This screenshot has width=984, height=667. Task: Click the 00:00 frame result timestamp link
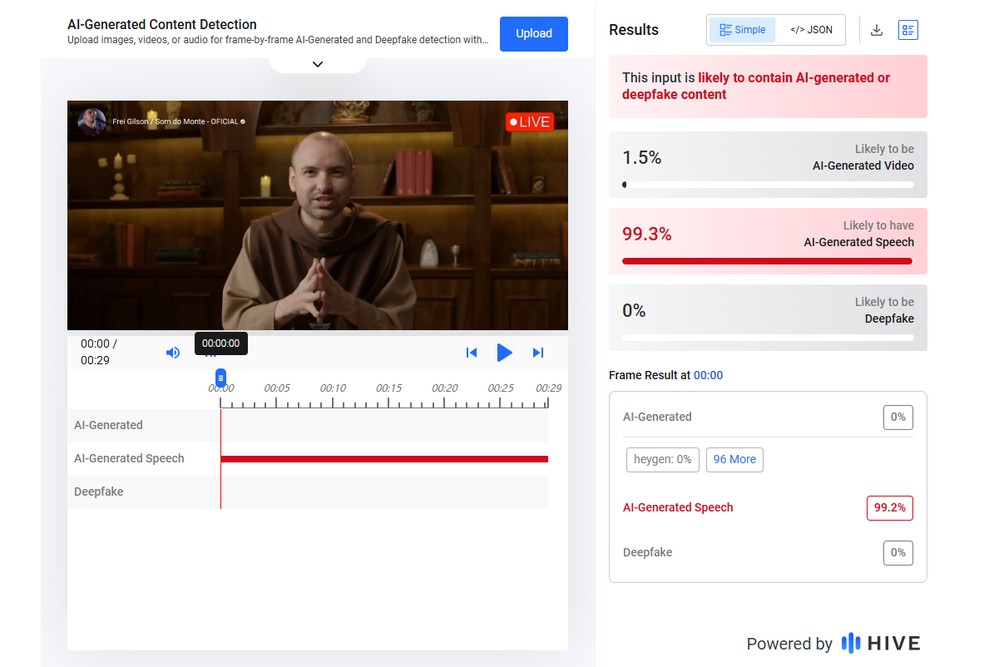point(708,376)
